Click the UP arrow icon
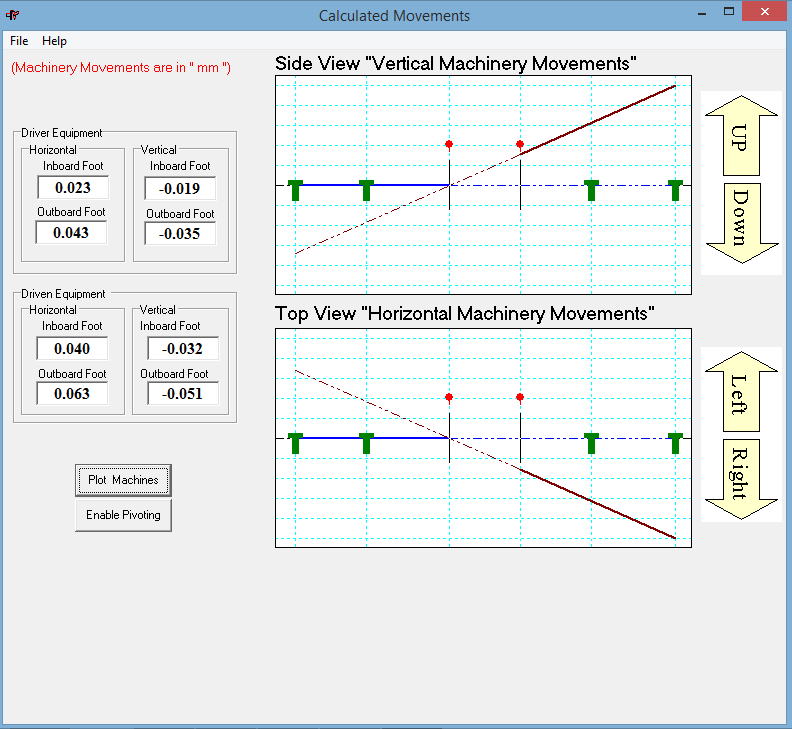 pos(741,134)
